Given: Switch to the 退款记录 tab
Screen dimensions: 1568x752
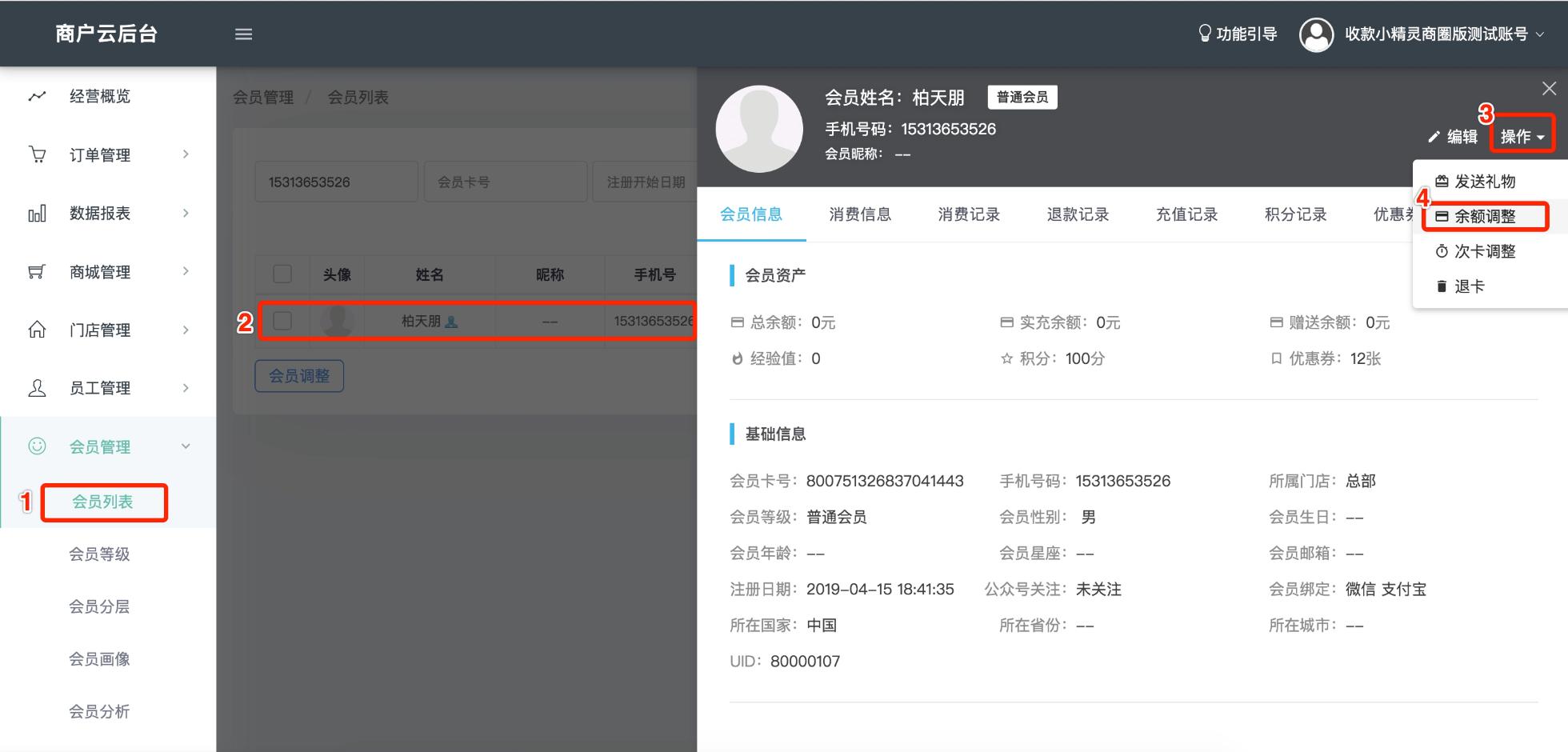Looking at the screenshot, I should click(x=1078, y=214).
